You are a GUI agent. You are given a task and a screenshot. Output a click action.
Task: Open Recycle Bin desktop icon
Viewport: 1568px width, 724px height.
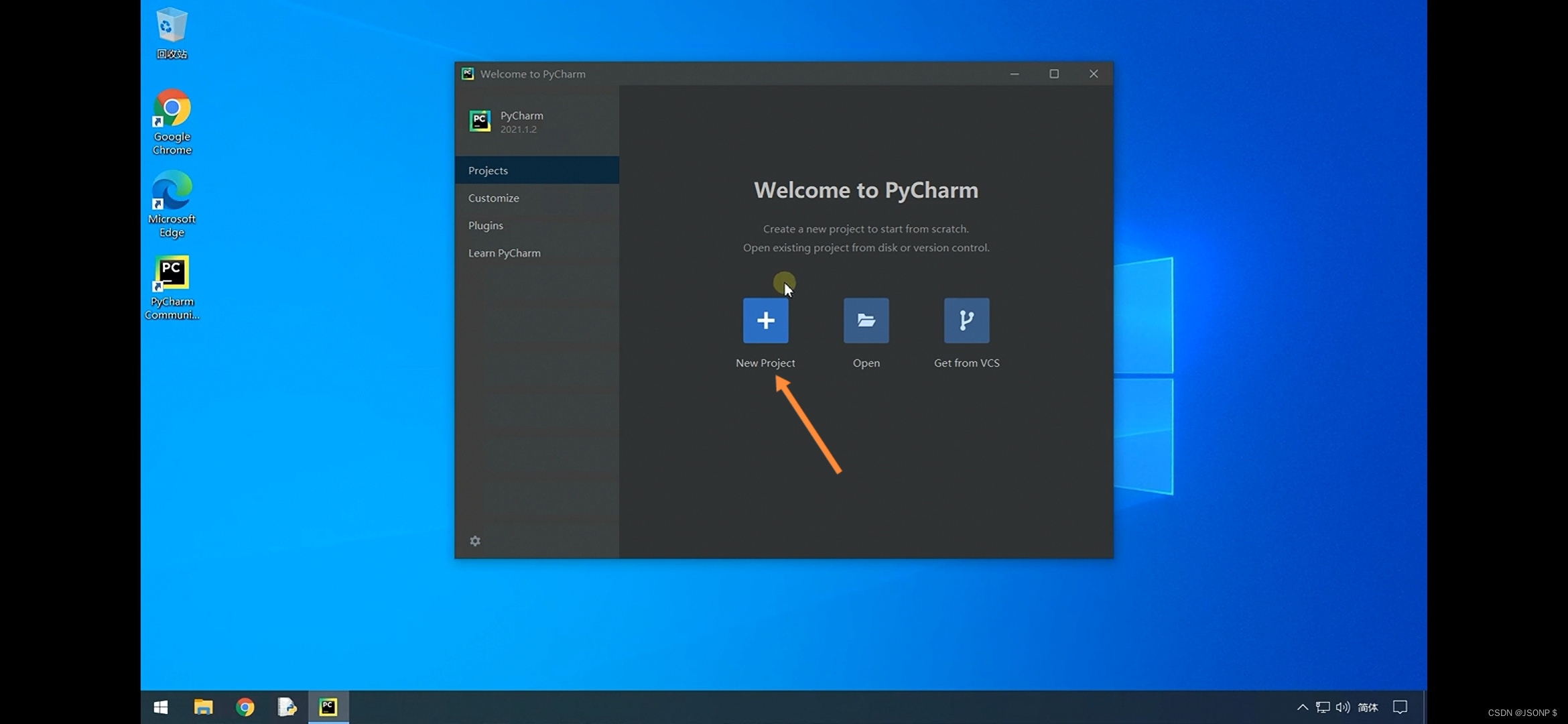(x=172, y=34)
